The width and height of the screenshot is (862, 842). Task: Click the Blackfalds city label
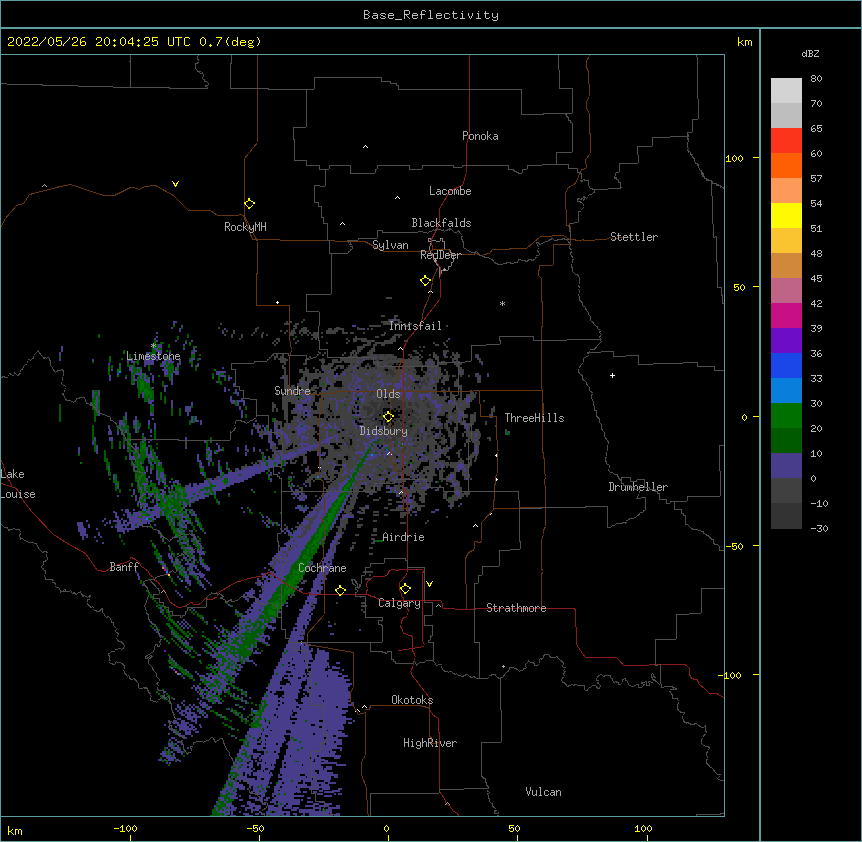click(441, 223)
